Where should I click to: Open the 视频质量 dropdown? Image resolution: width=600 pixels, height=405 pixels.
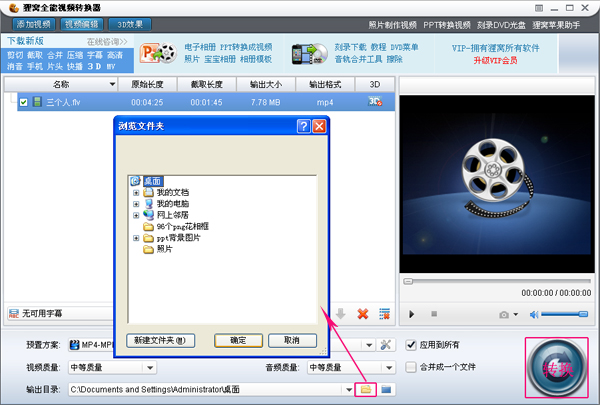pos(112,367)
